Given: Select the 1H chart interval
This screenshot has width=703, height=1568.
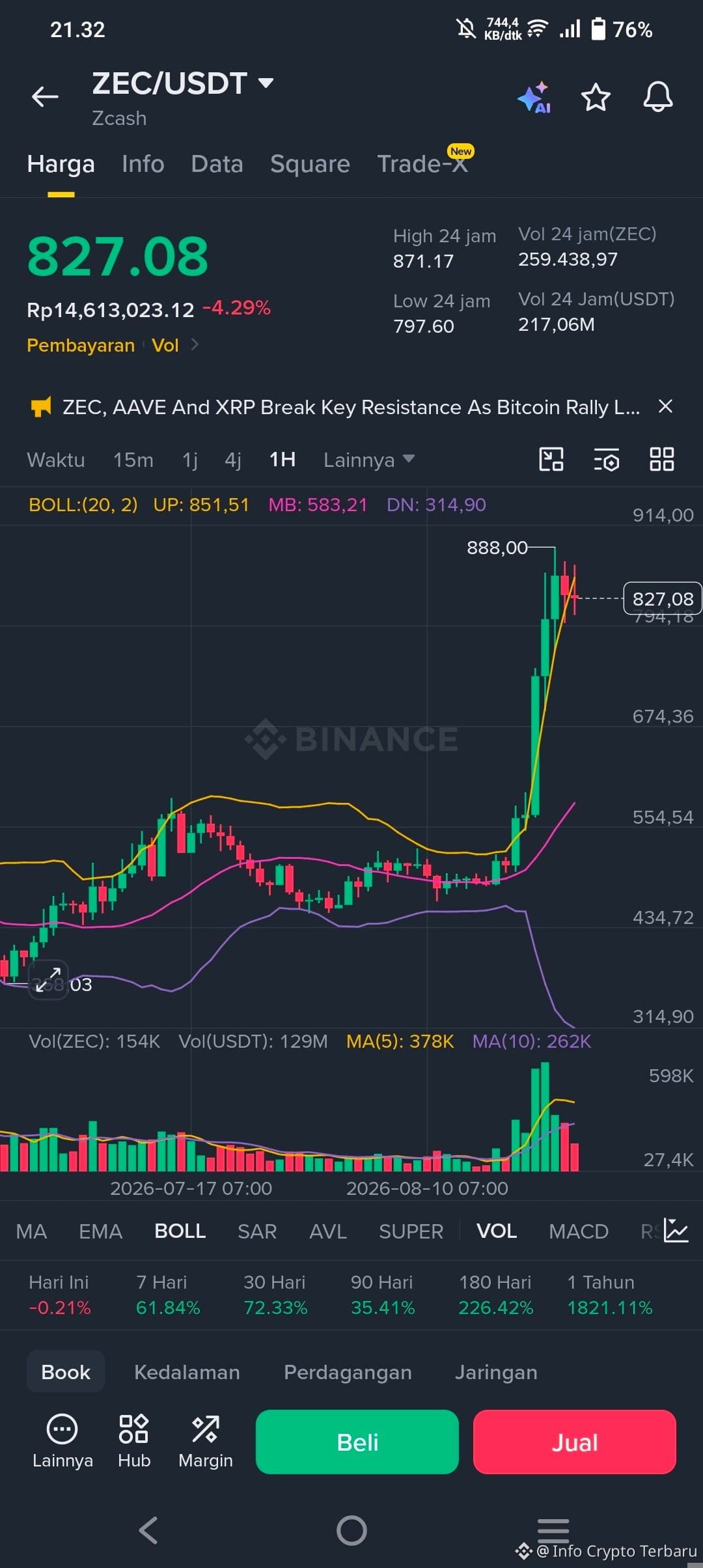Looking at the screenshot, I should coord(283,460).
